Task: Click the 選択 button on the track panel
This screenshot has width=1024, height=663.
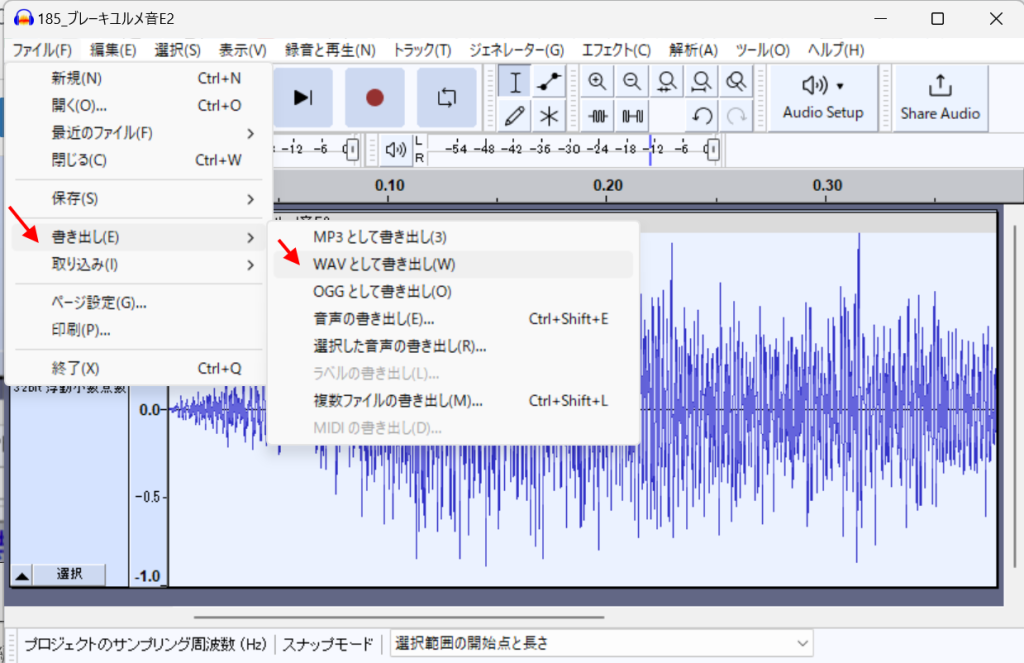Action: click(x=69, y=574)
